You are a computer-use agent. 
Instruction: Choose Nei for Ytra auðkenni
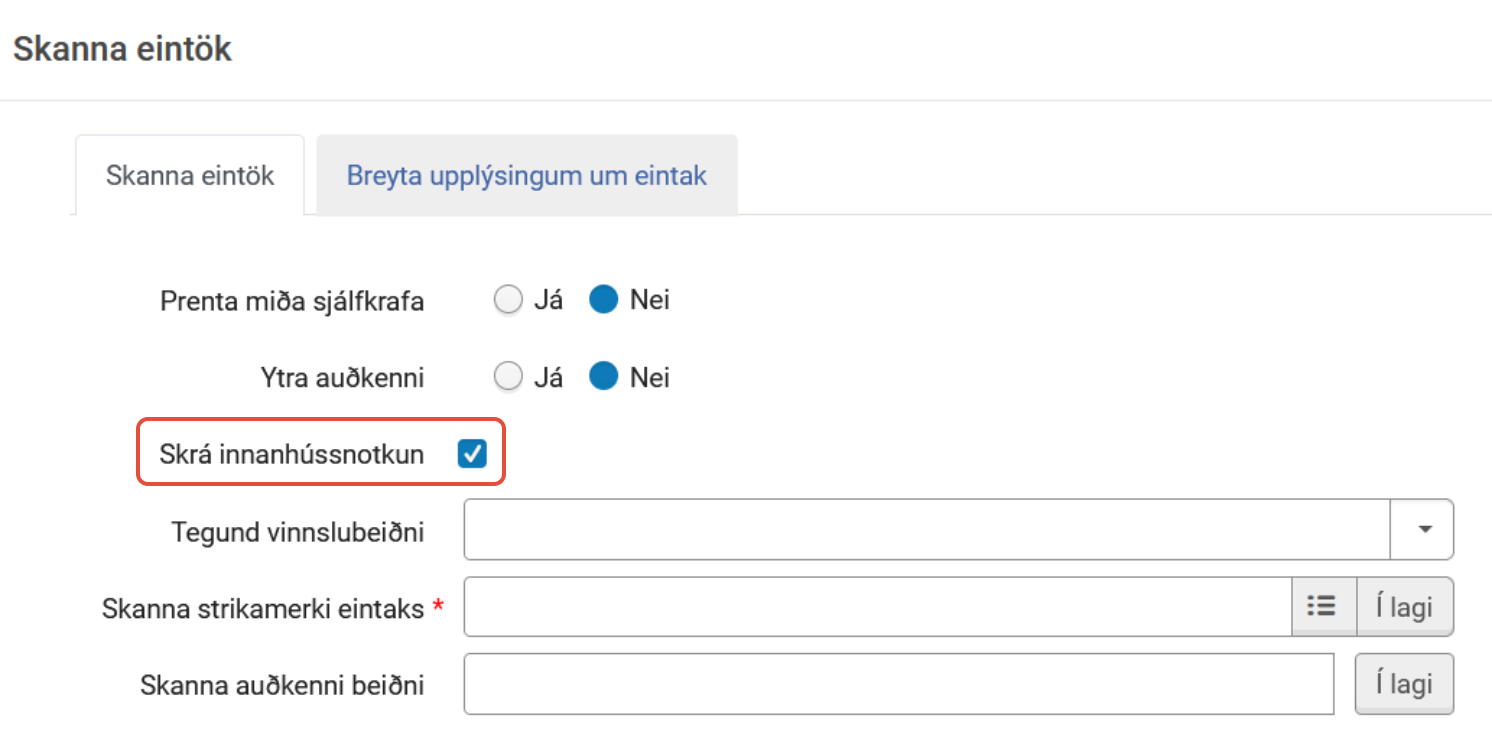(x=604, y=377)
